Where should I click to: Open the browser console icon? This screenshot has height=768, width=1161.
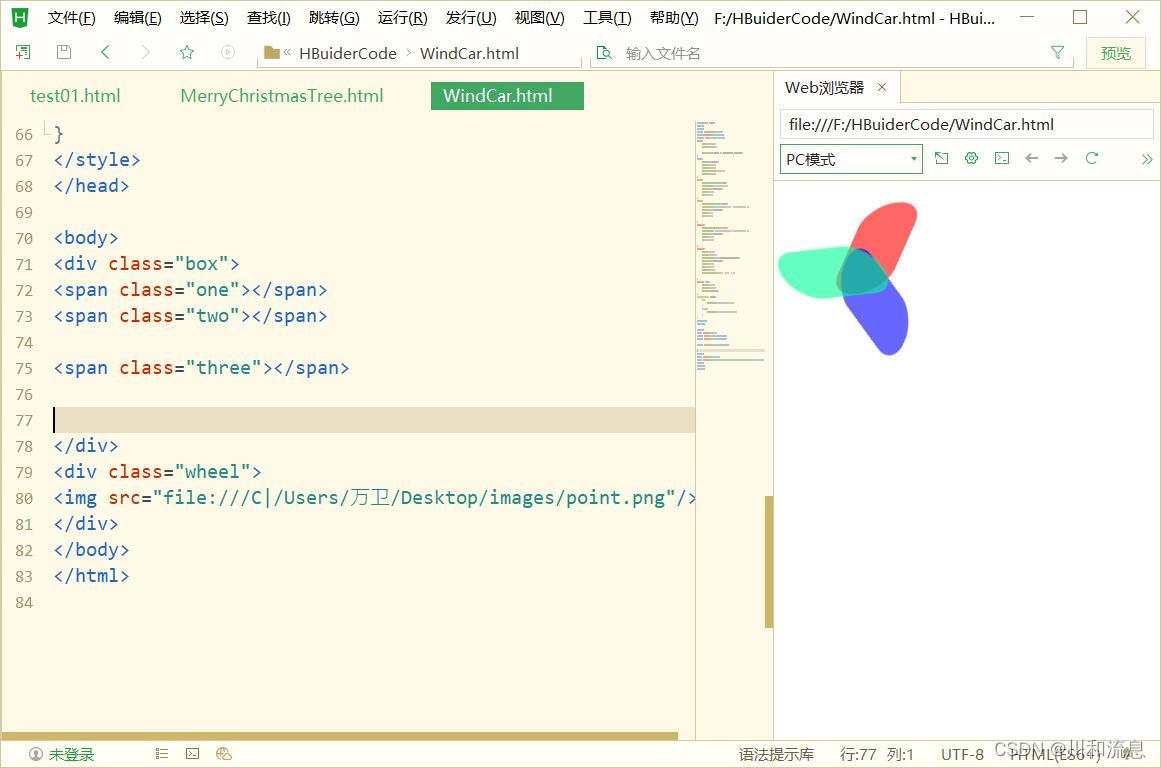click(x=1002, y=158)
